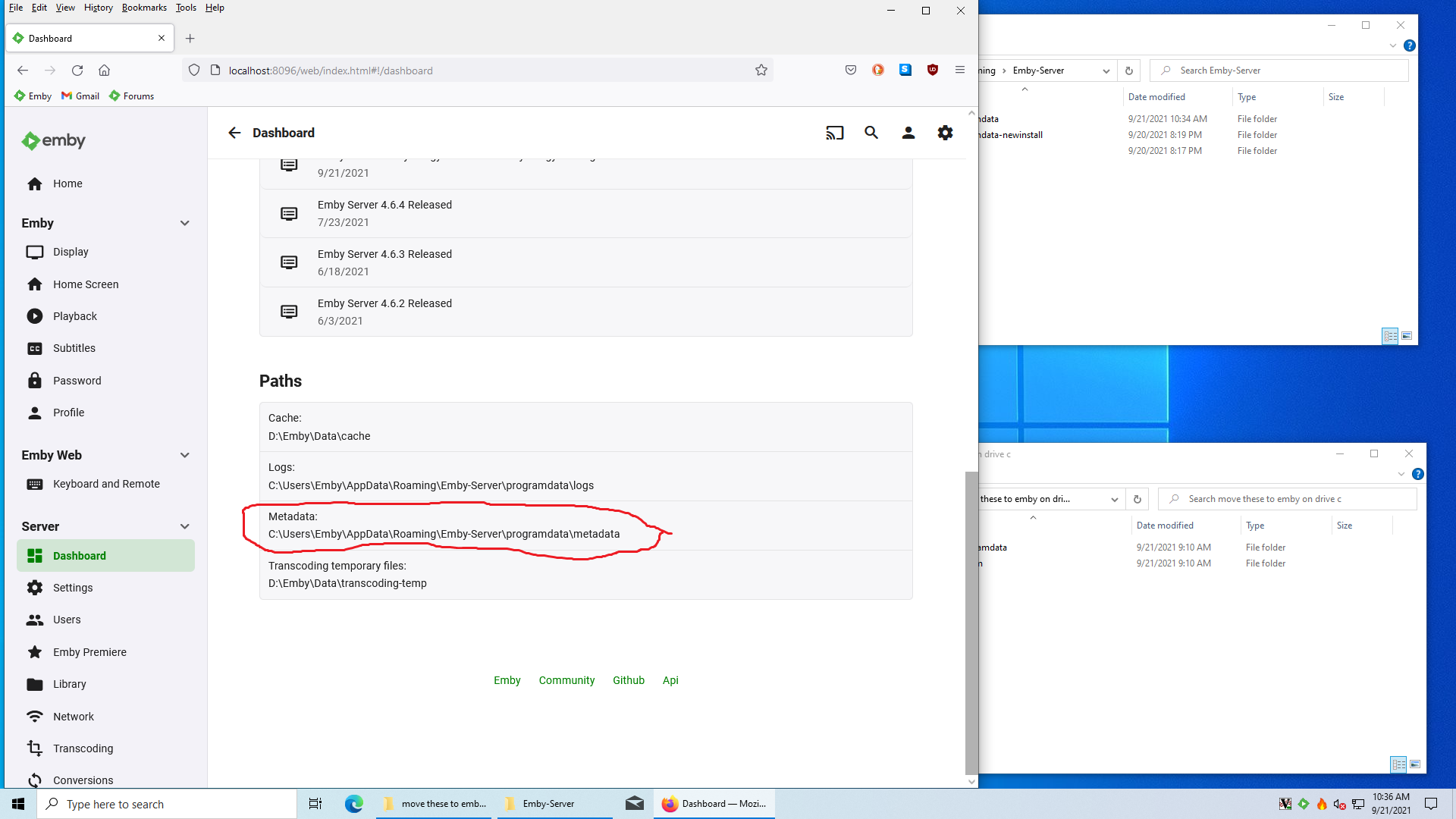
Task: Collapse the Server sidebar section
Action: point(184,526)
